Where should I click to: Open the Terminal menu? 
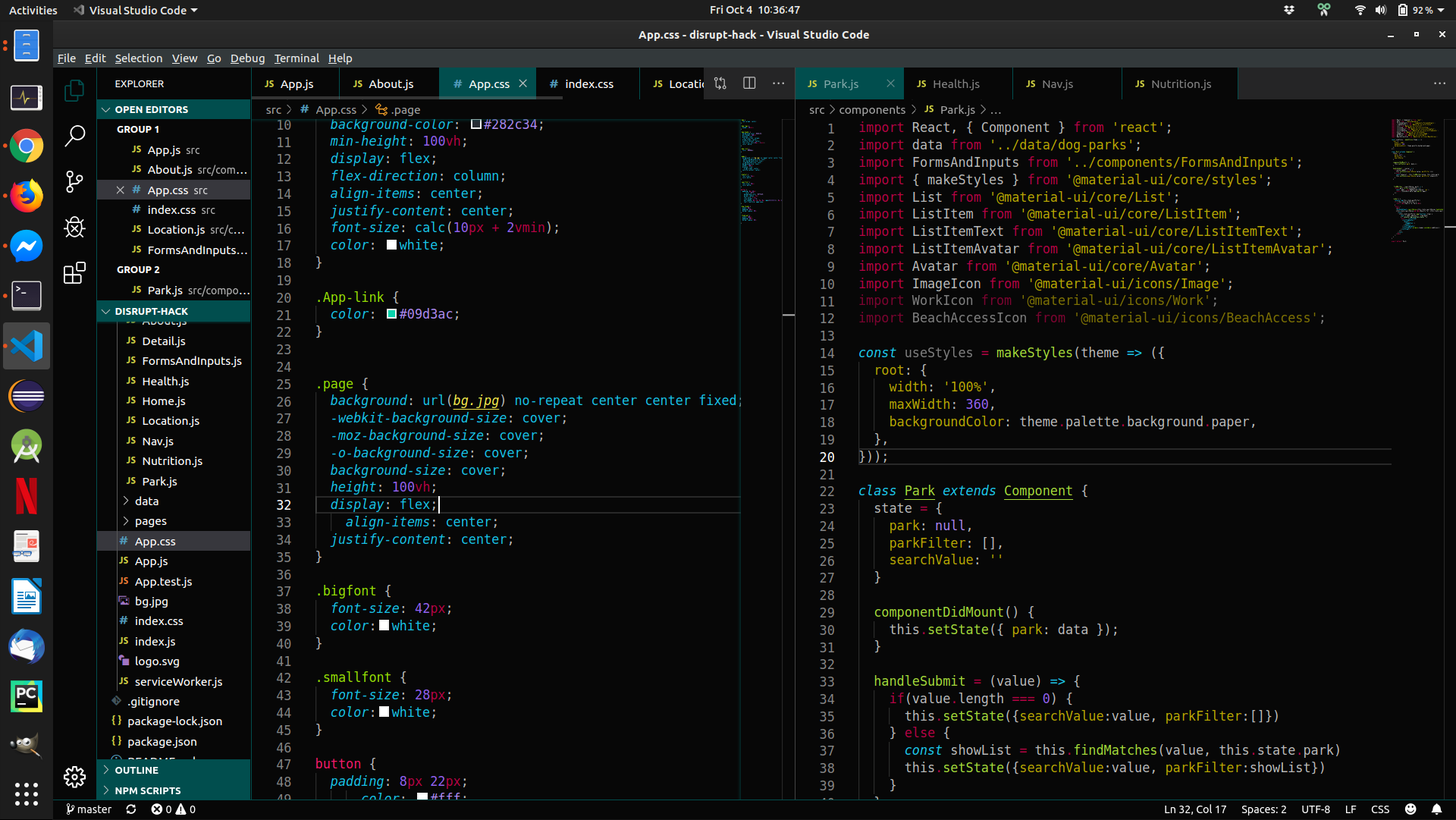(x=296, y=58)
